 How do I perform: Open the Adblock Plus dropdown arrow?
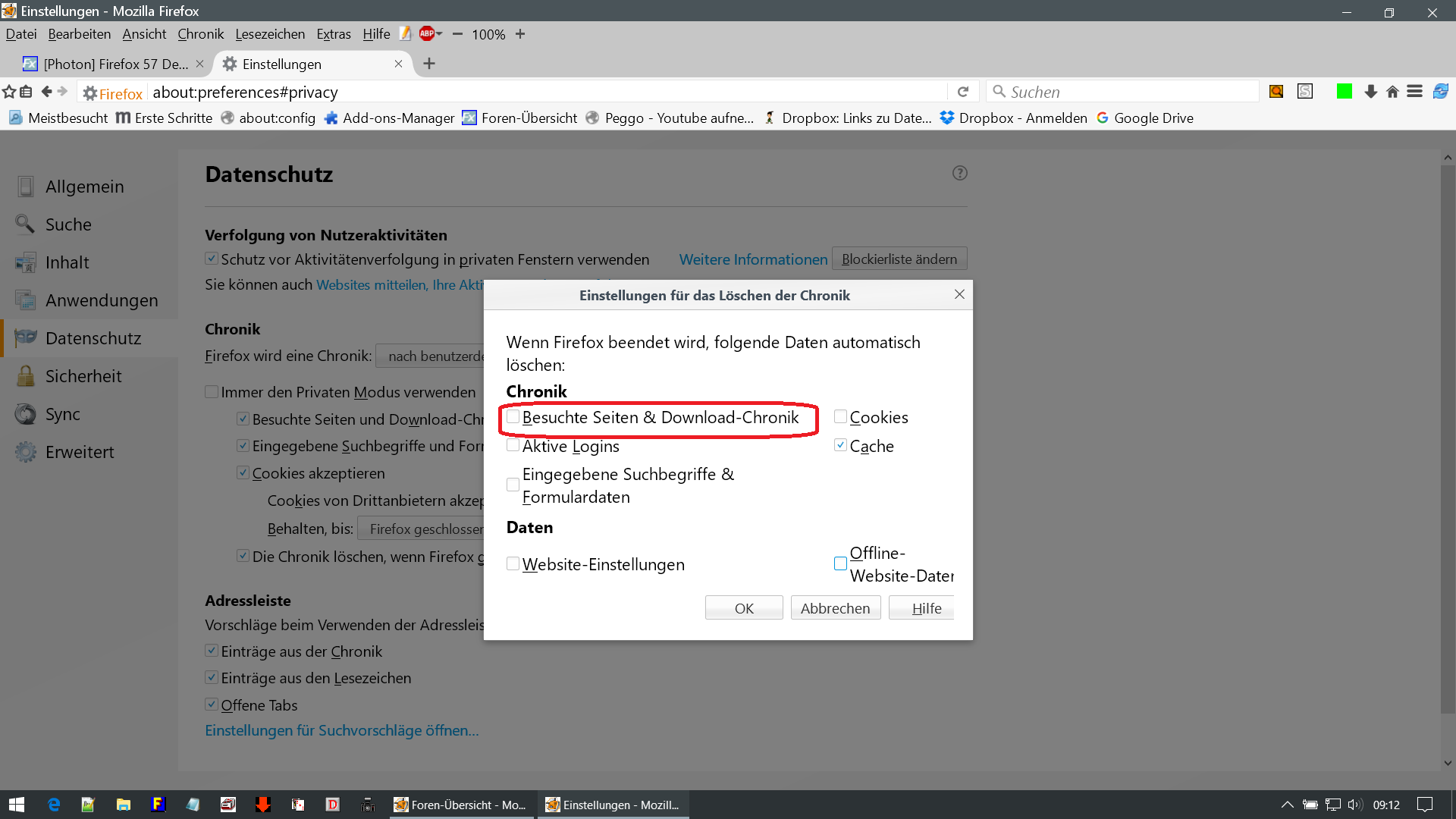pos(440,33)
